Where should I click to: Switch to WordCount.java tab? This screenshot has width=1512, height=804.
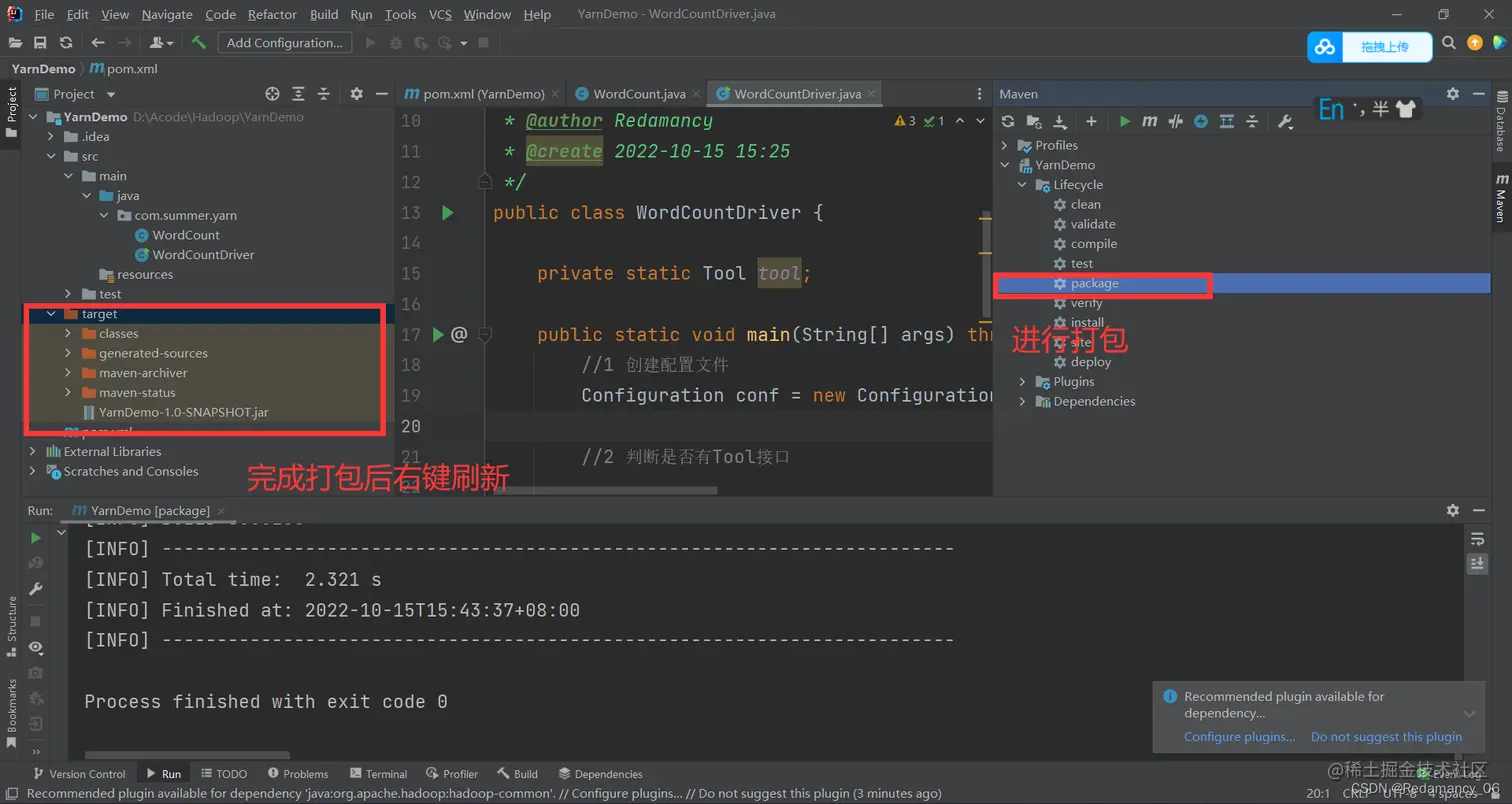tap(637, 94)
